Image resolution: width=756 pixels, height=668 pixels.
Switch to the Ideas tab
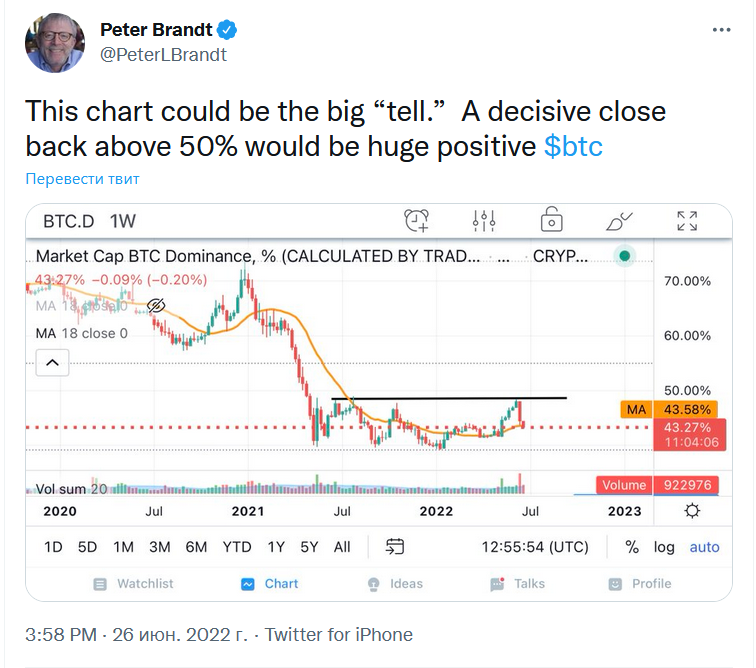(x=395, y=584)
